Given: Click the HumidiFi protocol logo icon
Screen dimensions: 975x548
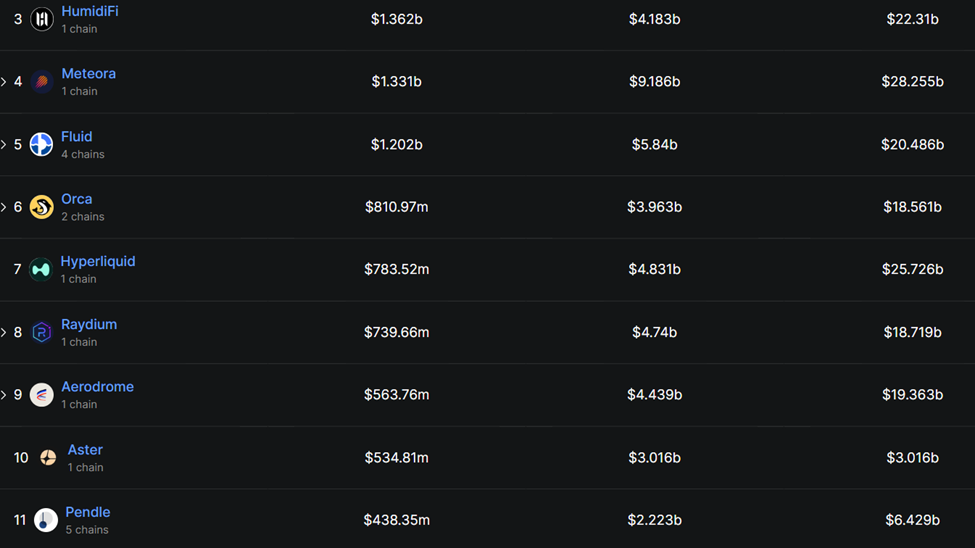Looking at the screenshot, I should 41,19.
